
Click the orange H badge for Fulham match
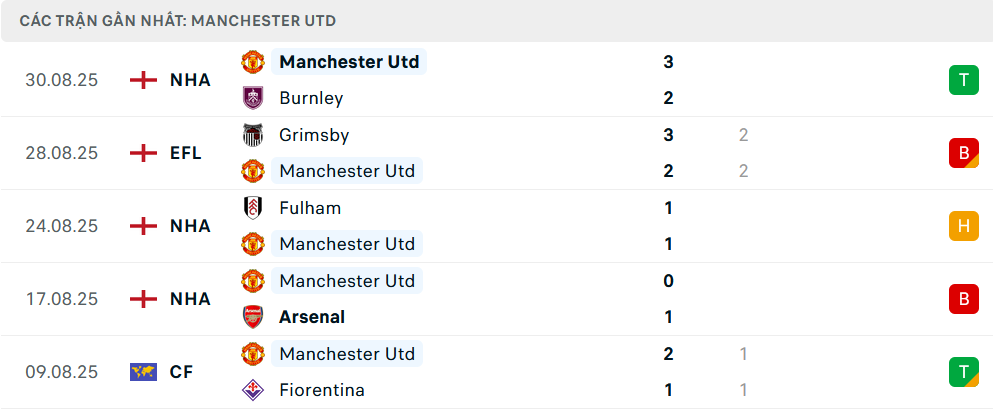(963, 226)
